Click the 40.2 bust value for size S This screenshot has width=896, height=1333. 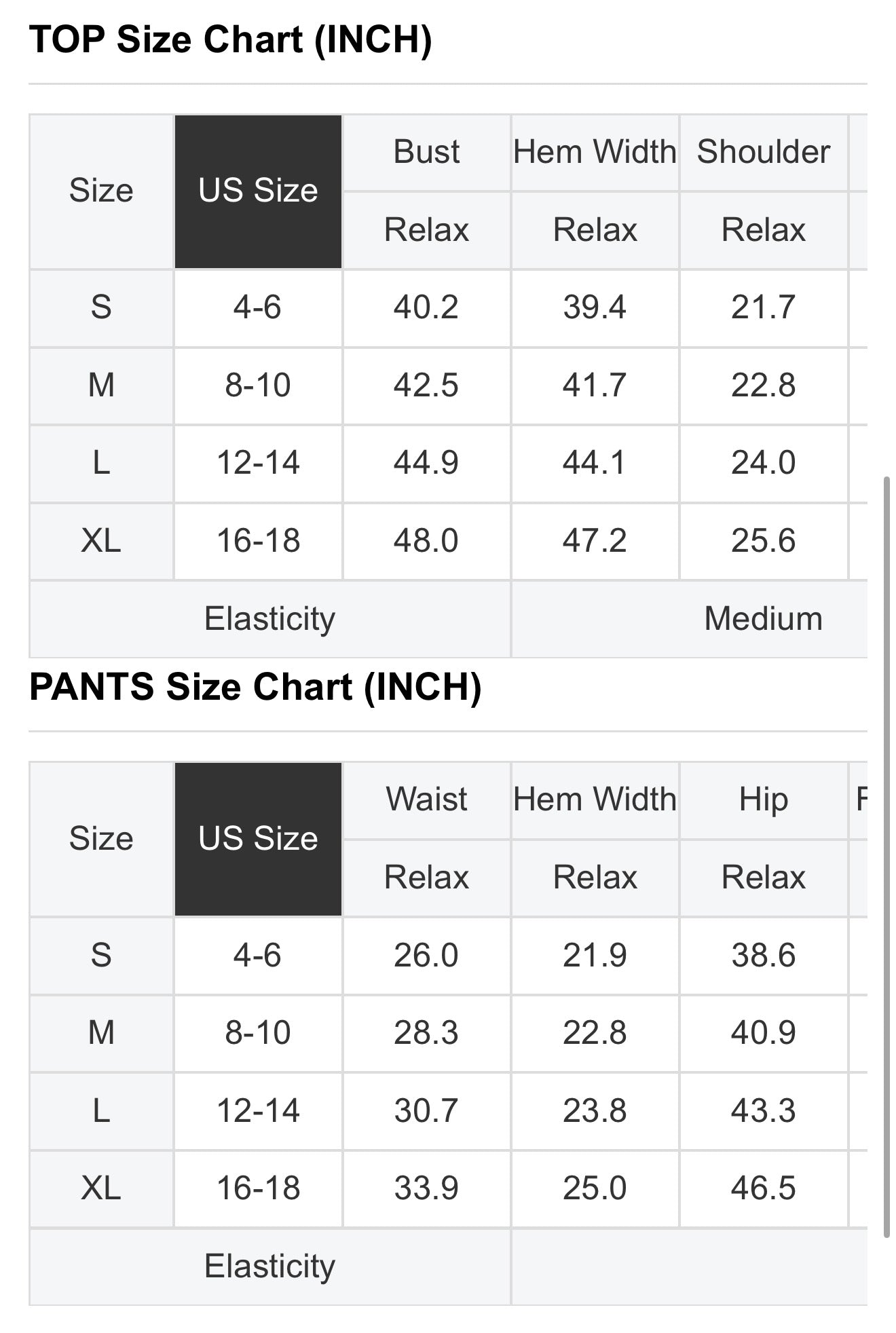[426, 308]
